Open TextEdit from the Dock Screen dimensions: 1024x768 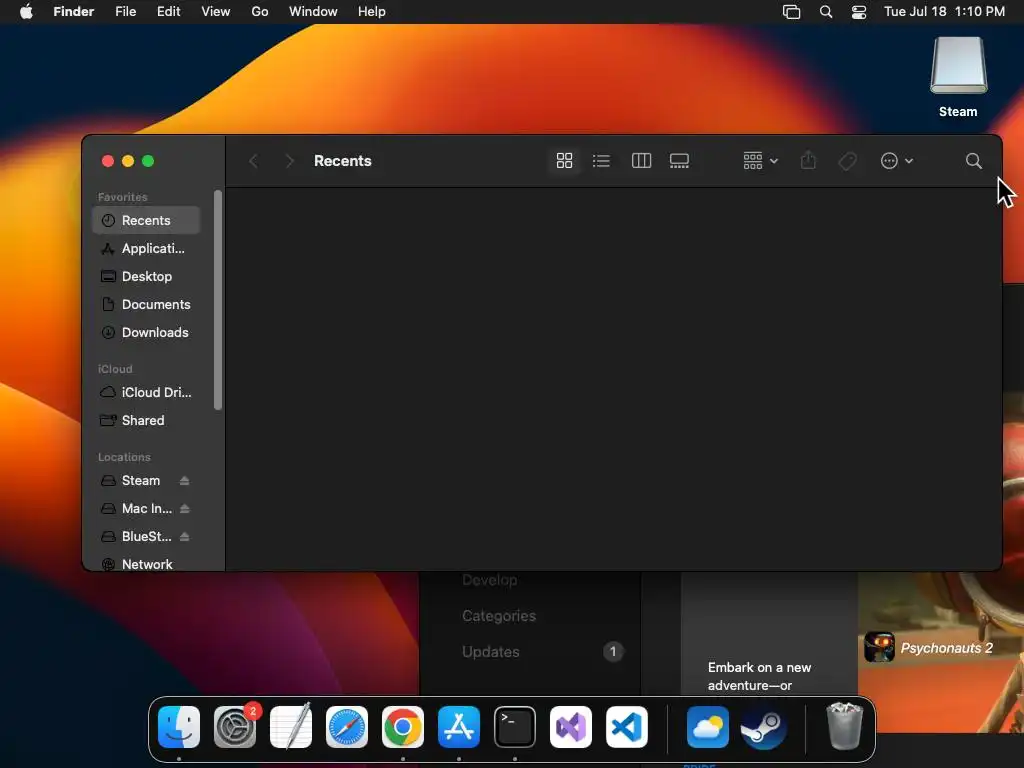(x=291, y=727)
